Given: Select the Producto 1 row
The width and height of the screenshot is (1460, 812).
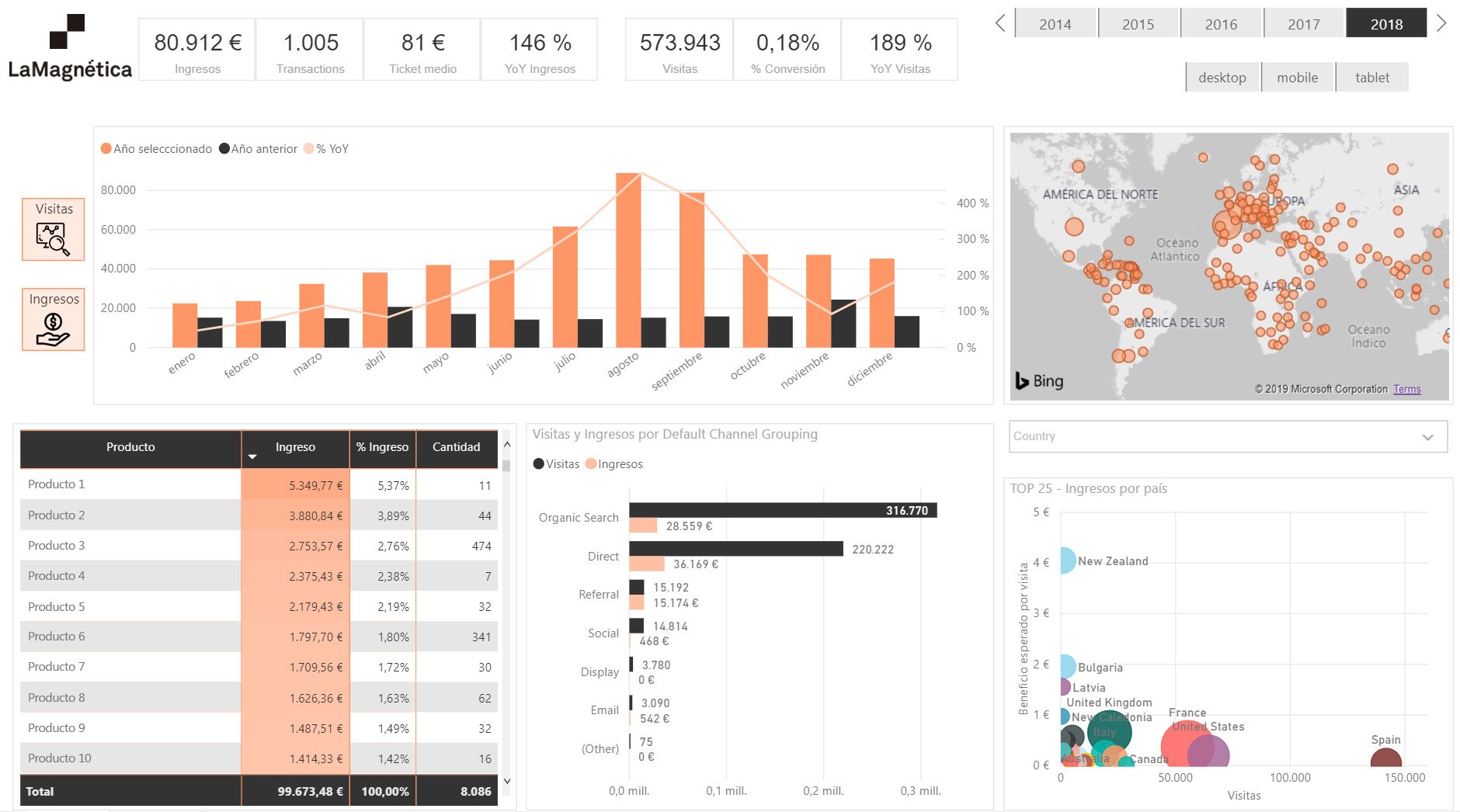Looking at the screenshot, I should click(259, 484).
